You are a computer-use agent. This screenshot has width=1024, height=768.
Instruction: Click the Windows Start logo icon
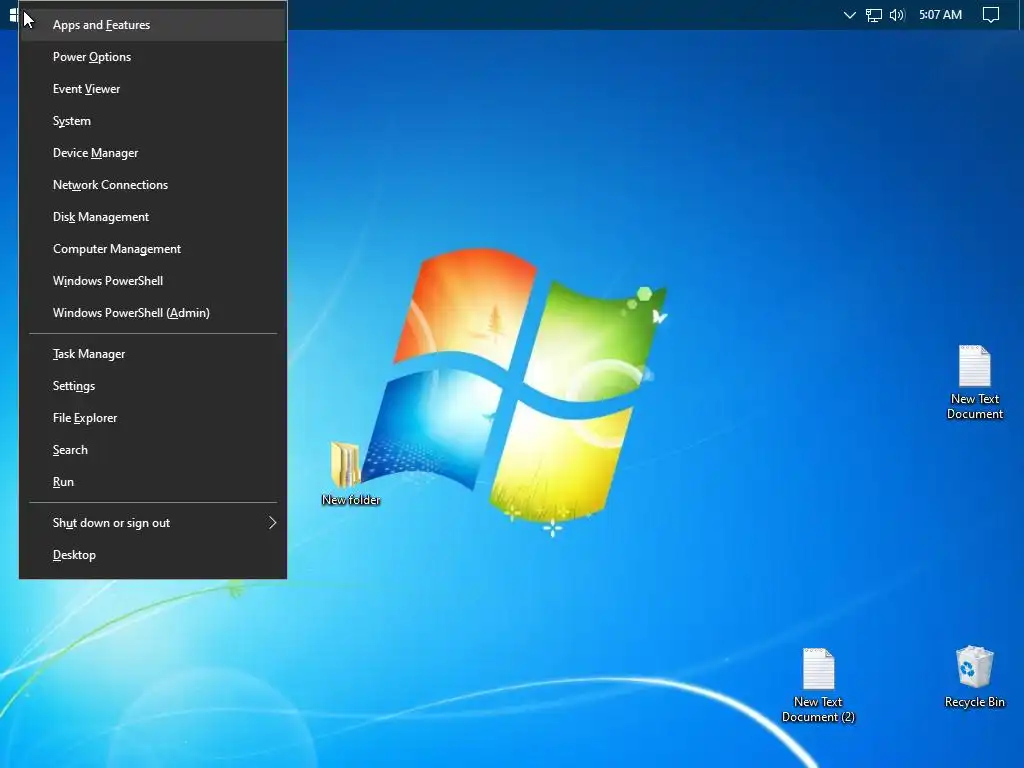click(x=14, y=14)
